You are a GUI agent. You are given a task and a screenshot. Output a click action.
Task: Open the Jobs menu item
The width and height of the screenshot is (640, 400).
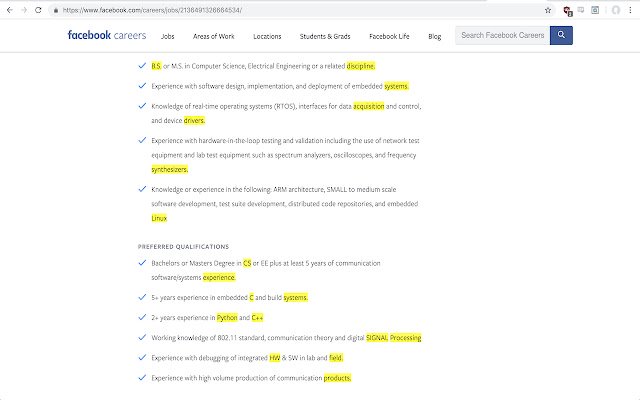click(167, 36)
